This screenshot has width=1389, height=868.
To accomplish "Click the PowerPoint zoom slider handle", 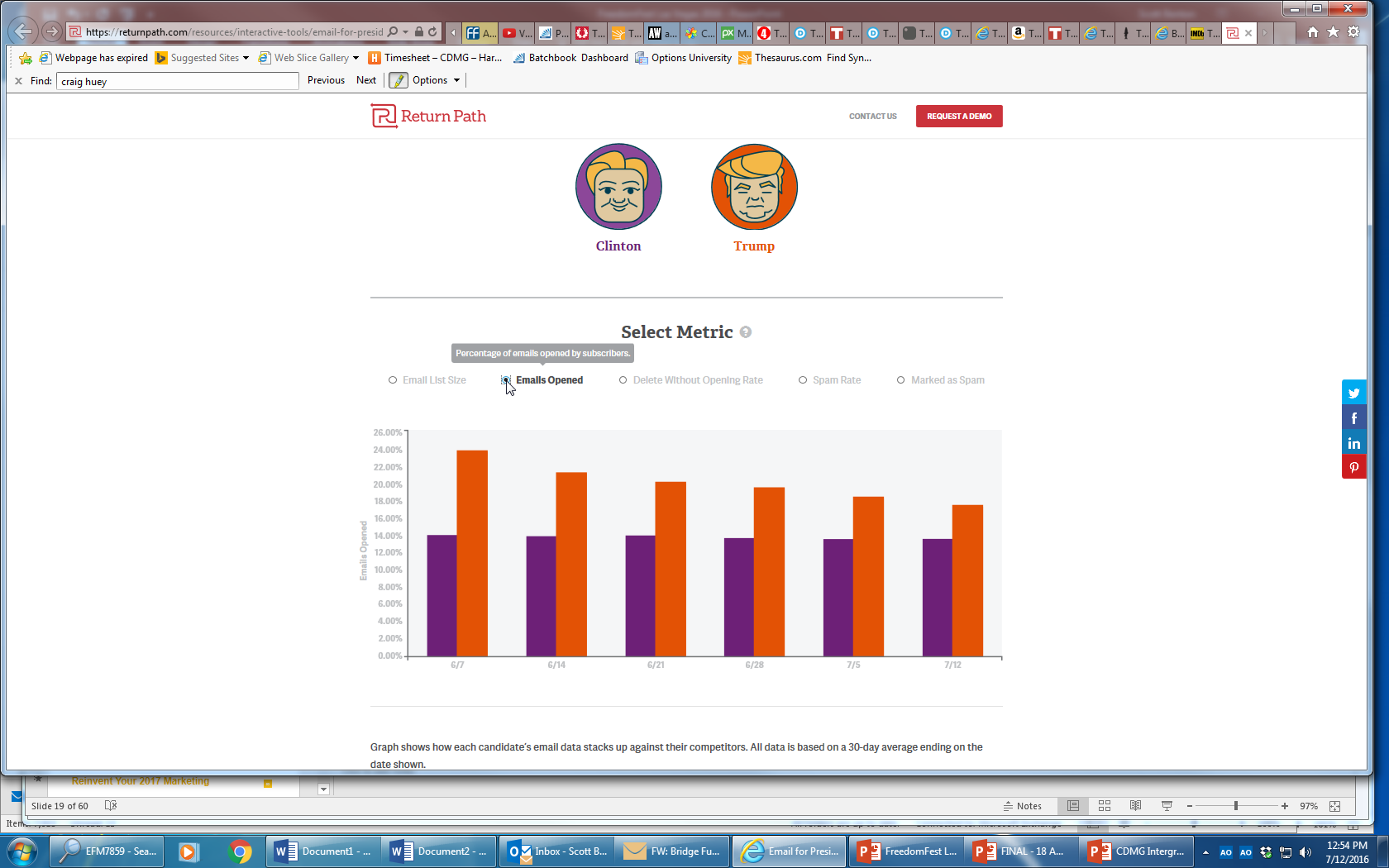I will click(1236, 806).
